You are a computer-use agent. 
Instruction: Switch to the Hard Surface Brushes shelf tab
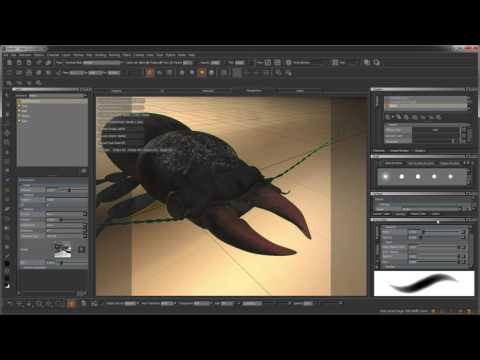(421, 163)
